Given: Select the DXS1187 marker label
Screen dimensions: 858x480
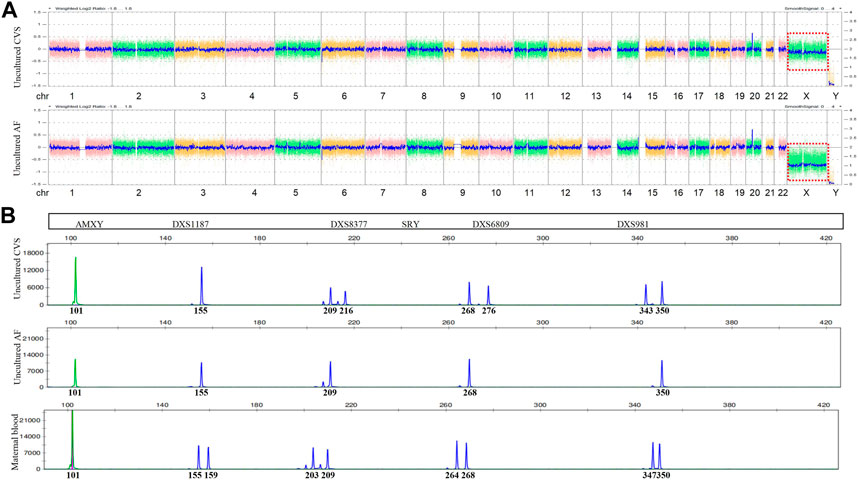Looking at the screenshot, I should pos(190,224).
